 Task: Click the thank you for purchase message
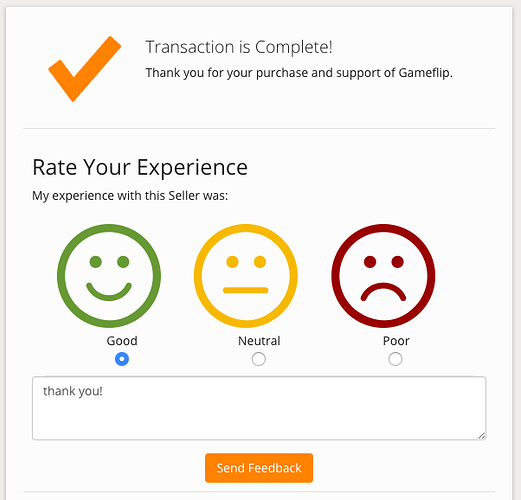pyautogui.click(x=299, y=73)
